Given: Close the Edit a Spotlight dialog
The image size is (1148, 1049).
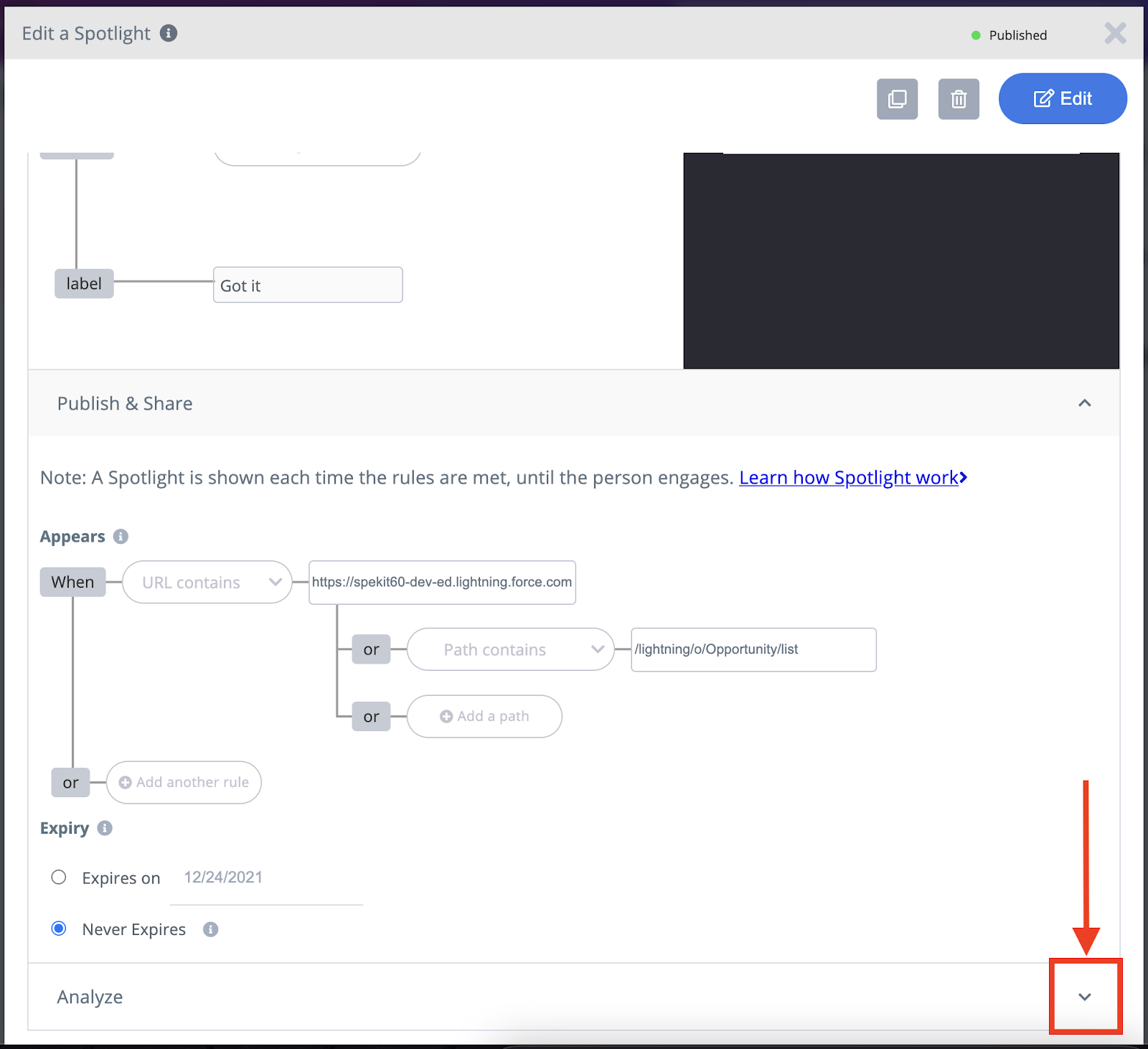Looking at the screenshot, I should click(1115, 33).
